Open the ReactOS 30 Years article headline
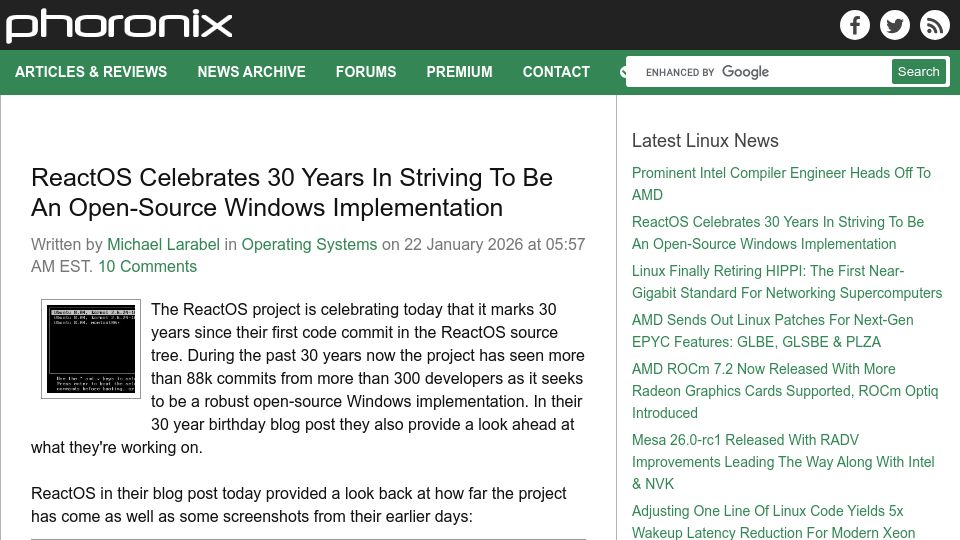 pos(292,192)
